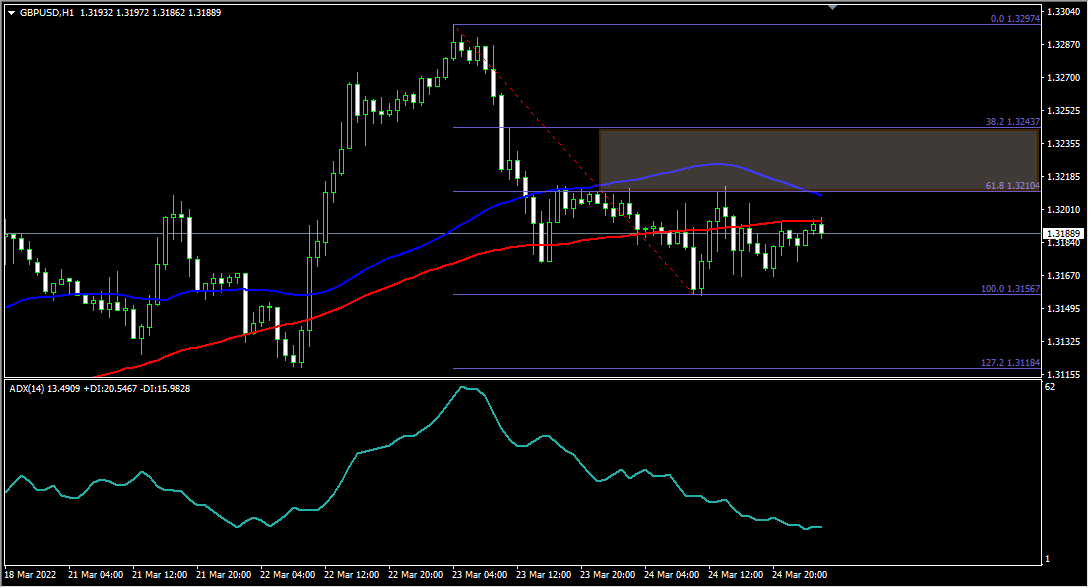
Task: Click the 21 Mar 12:00 time label
Action: [x=160, y=575]
